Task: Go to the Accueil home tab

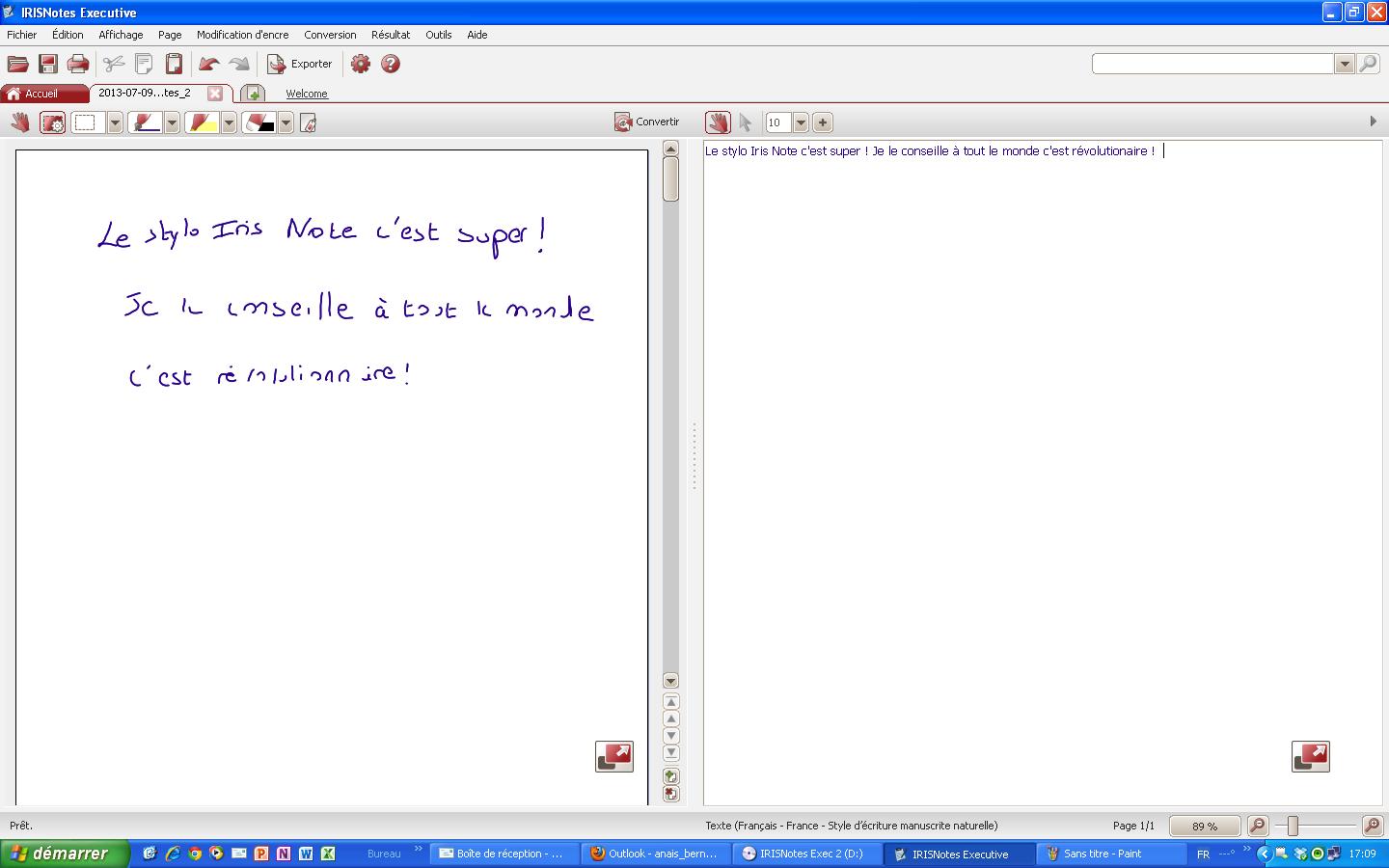Action: coord(44,94)
